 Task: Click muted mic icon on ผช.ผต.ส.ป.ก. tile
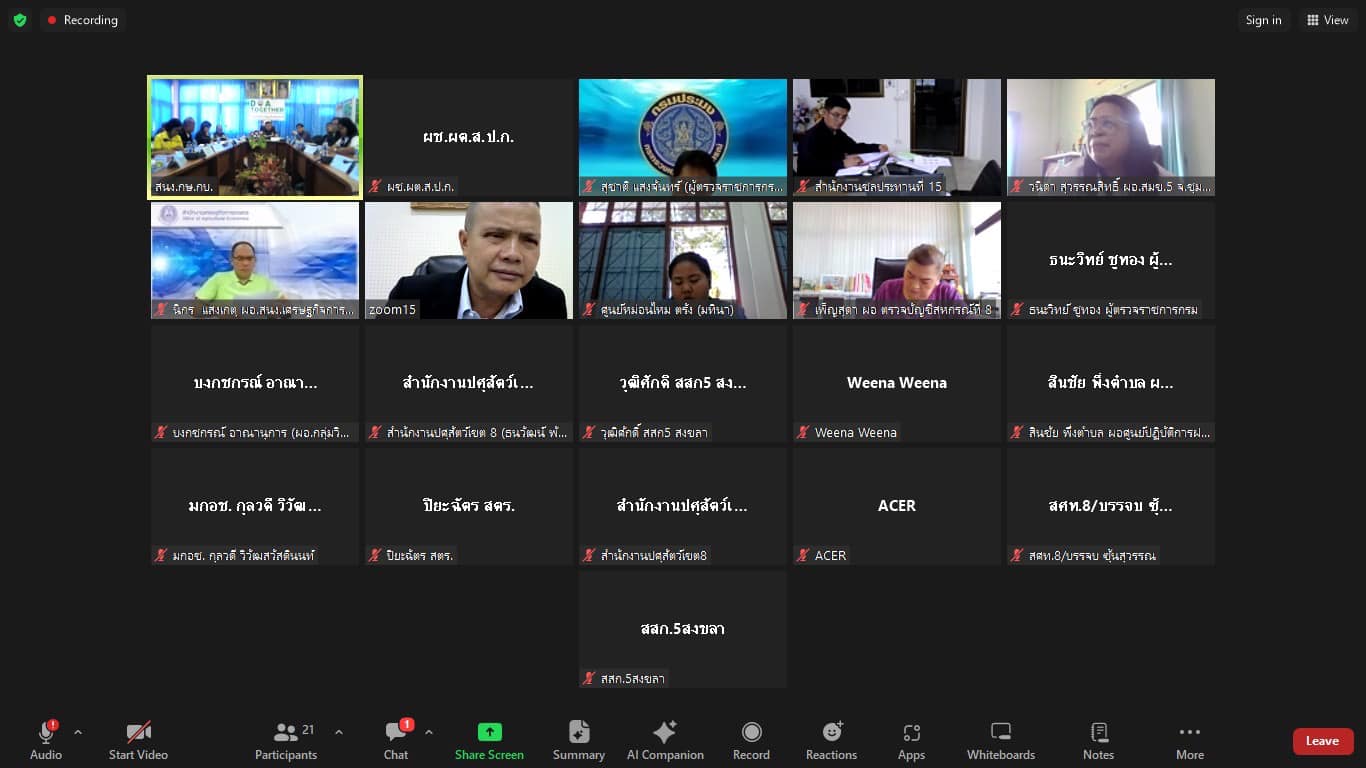click(x=375, y=187)
